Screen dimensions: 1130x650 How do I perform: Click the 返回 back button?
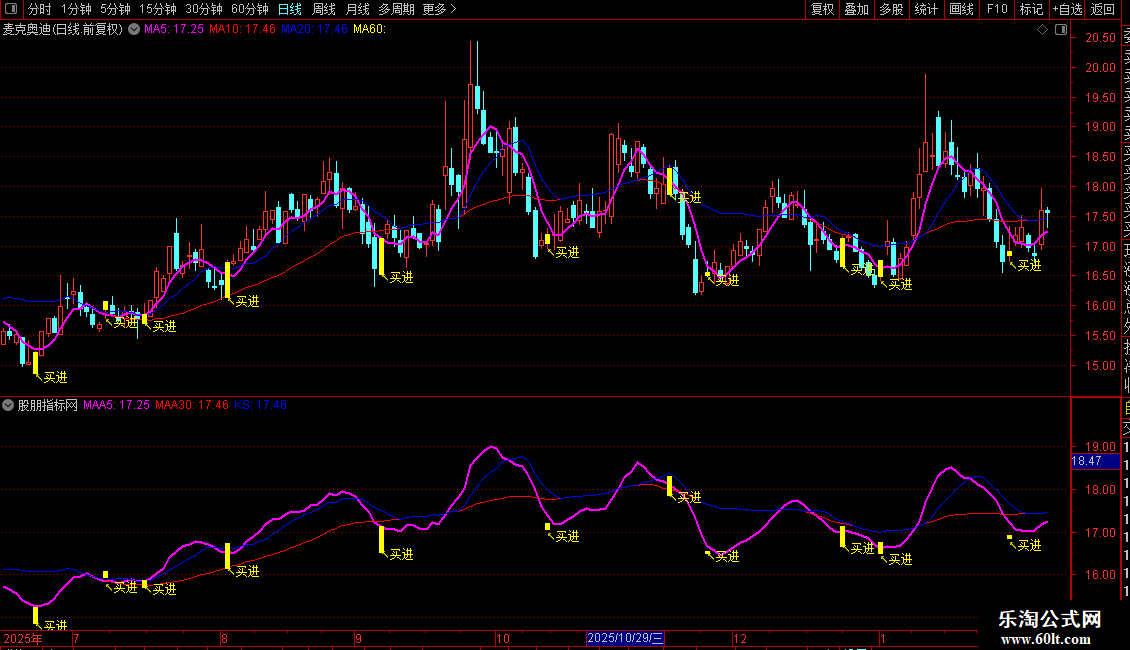[x=1103, y=9]
